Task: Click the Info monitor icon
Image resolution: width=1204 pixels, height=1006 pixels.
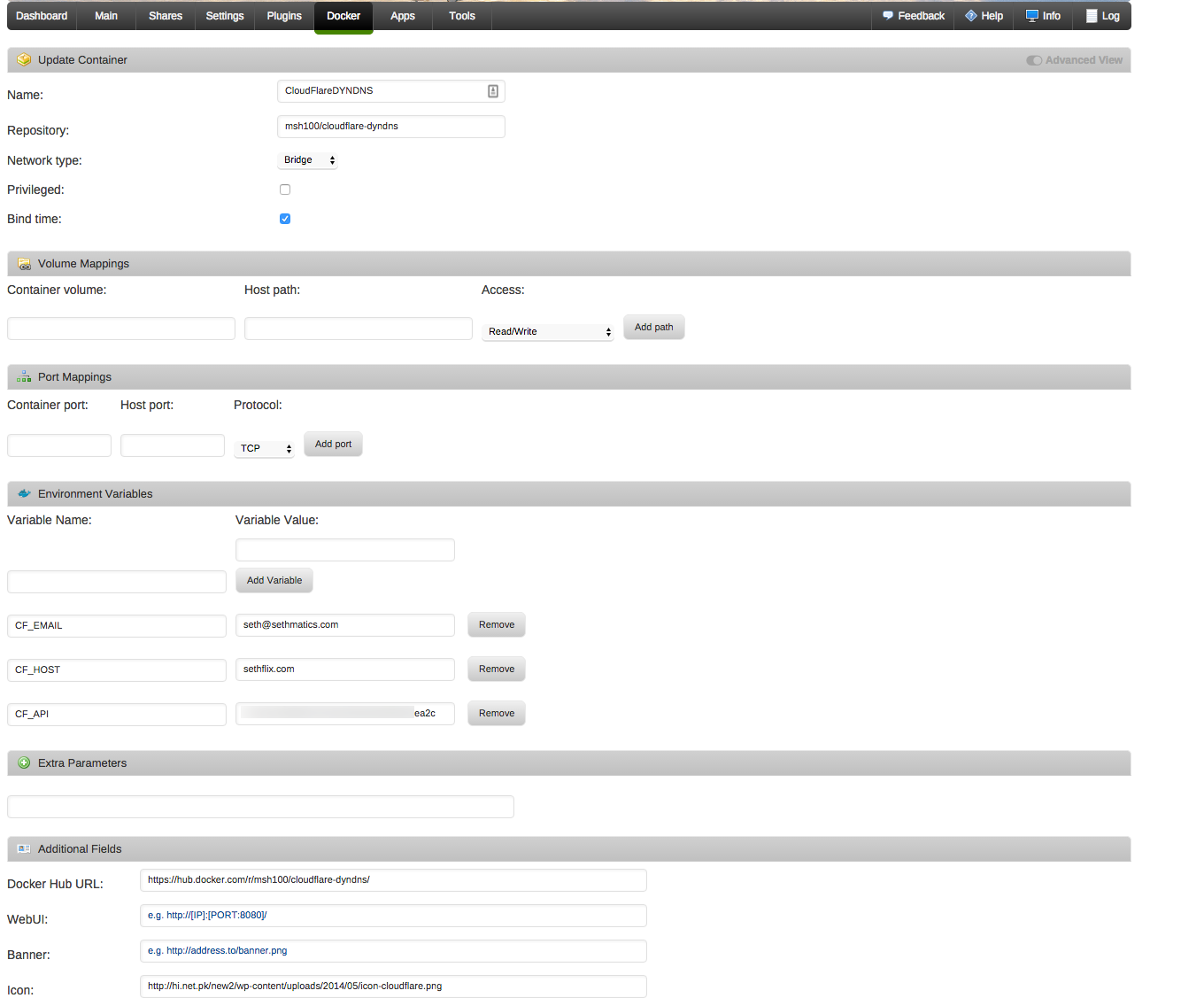Action: click(1032, 16)
